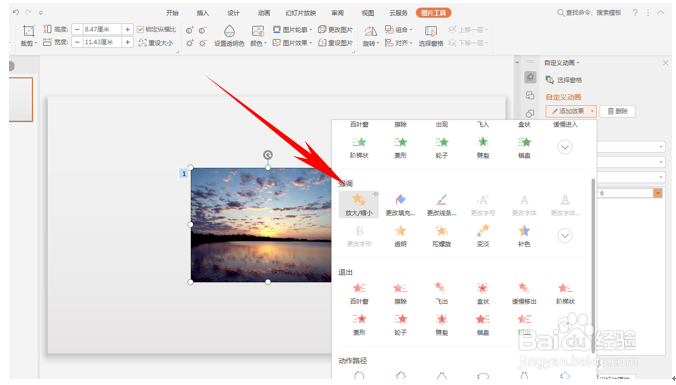Click the height value field 8.47厘米
This screenshot has height=385, width=676.
pos(102,29)
